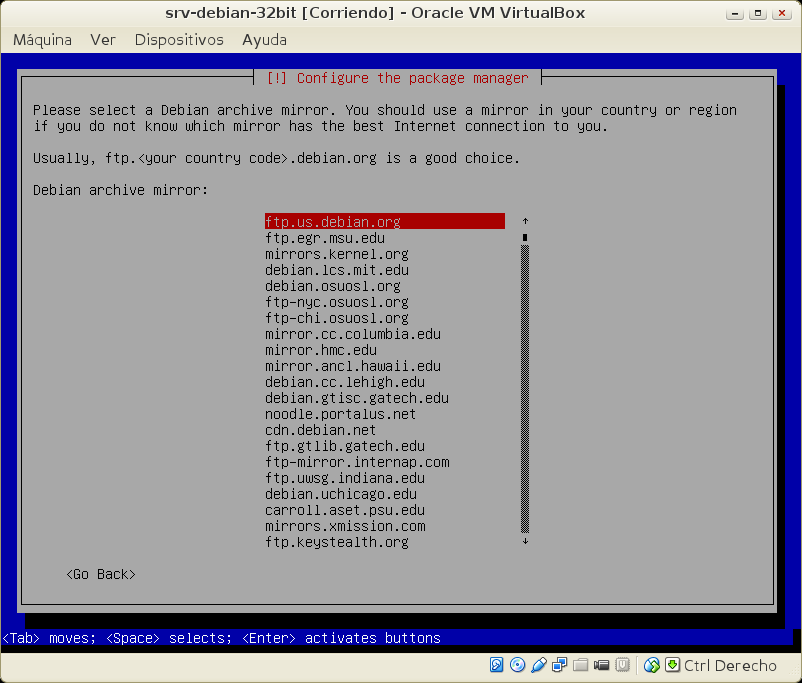The image size is (802, 683).
Task: Click the scroll down arrow of mirror list
Action: click(x=525, y=542)
